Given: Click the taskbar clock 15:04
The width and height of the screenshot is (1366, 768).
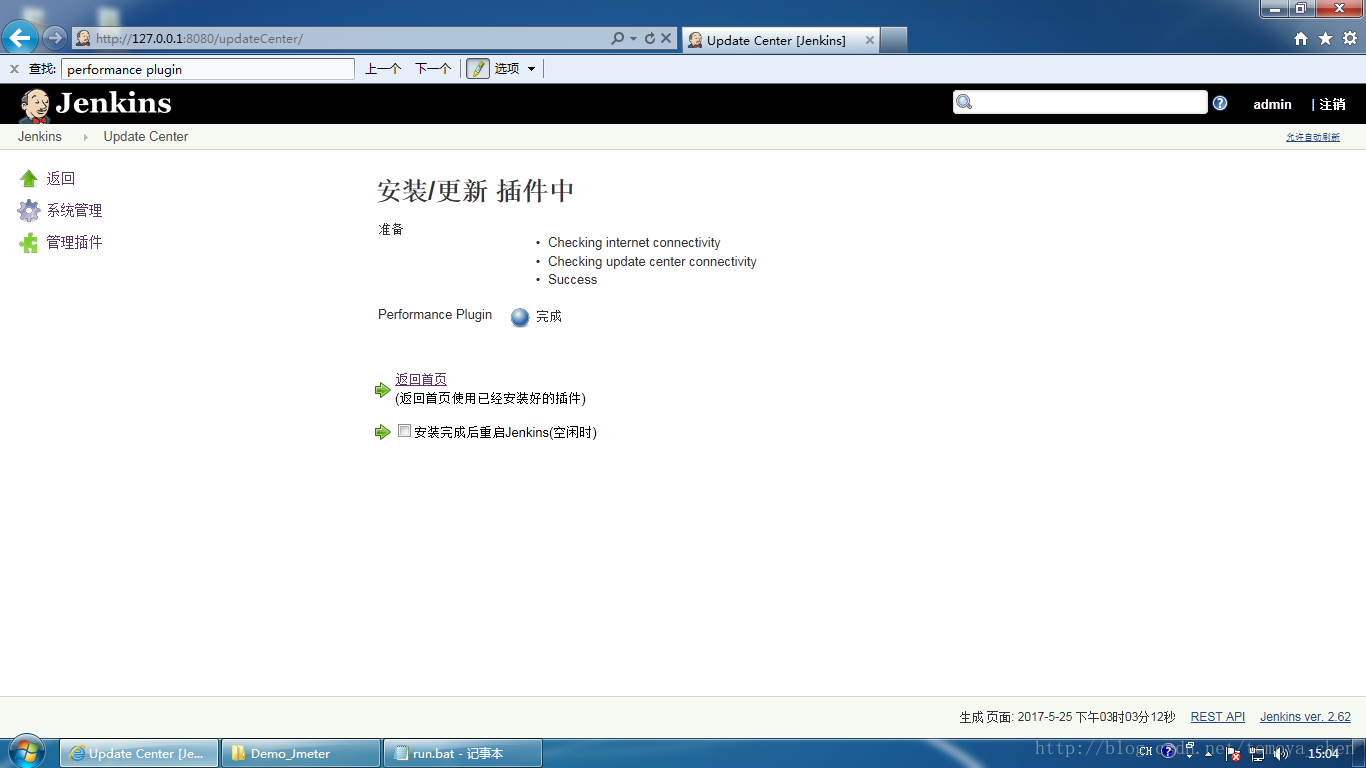Looking at the screenshot, I should click(1323, 754).
